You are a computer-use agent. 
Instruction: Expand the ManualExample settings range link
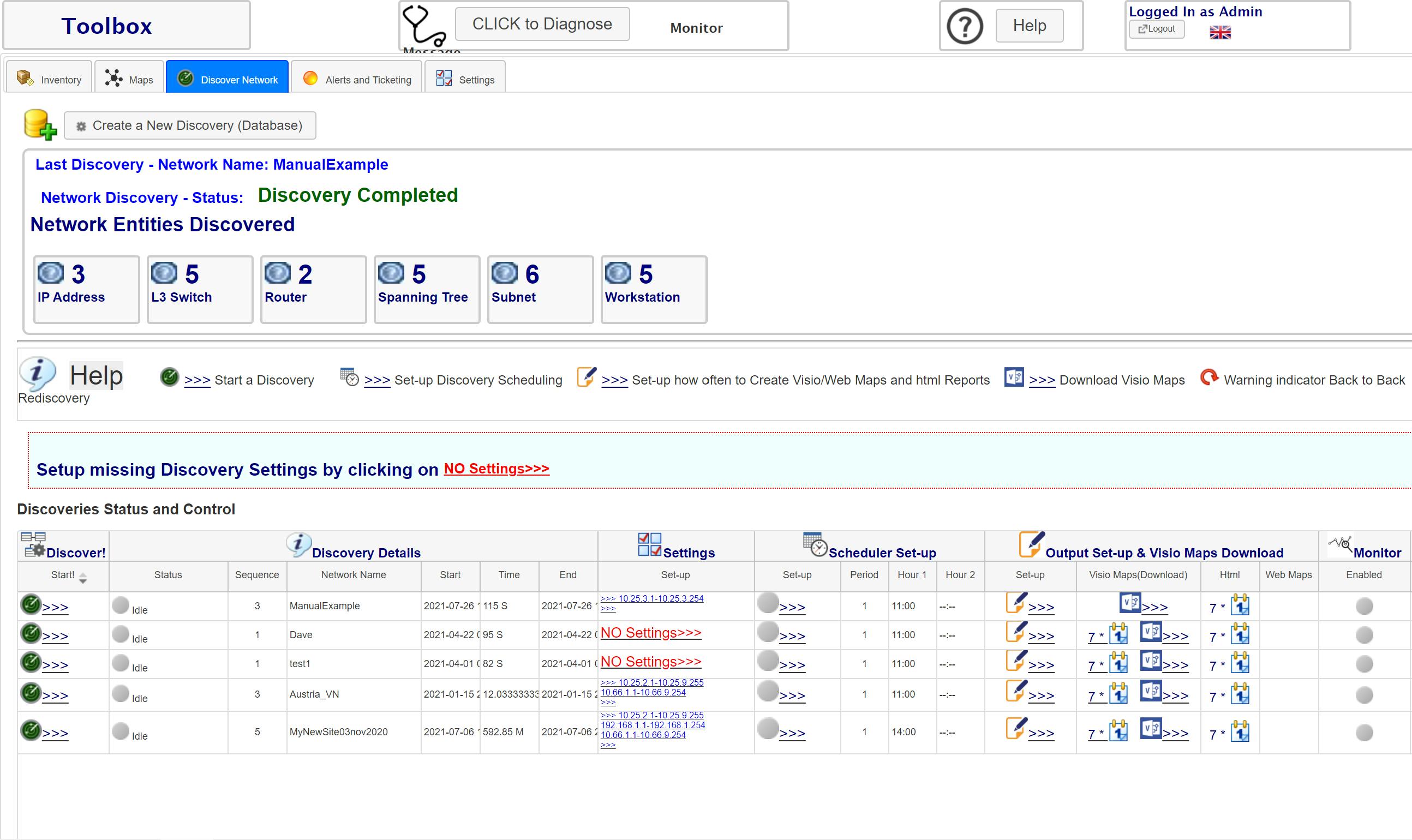coord(651,598)
